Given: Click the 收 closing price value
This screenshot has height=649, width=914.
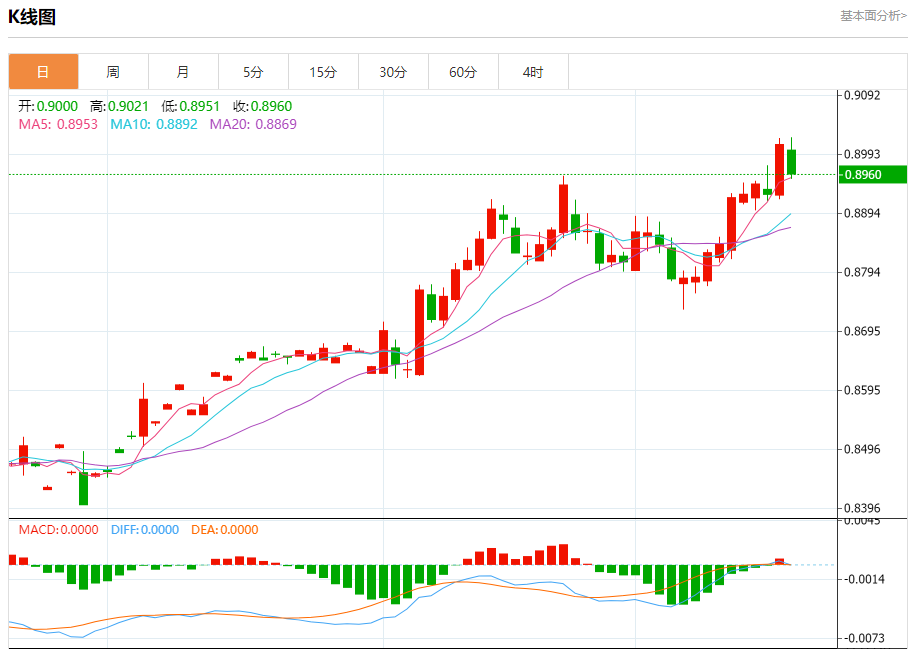Looking at the screenshot, I should point(262,106).
